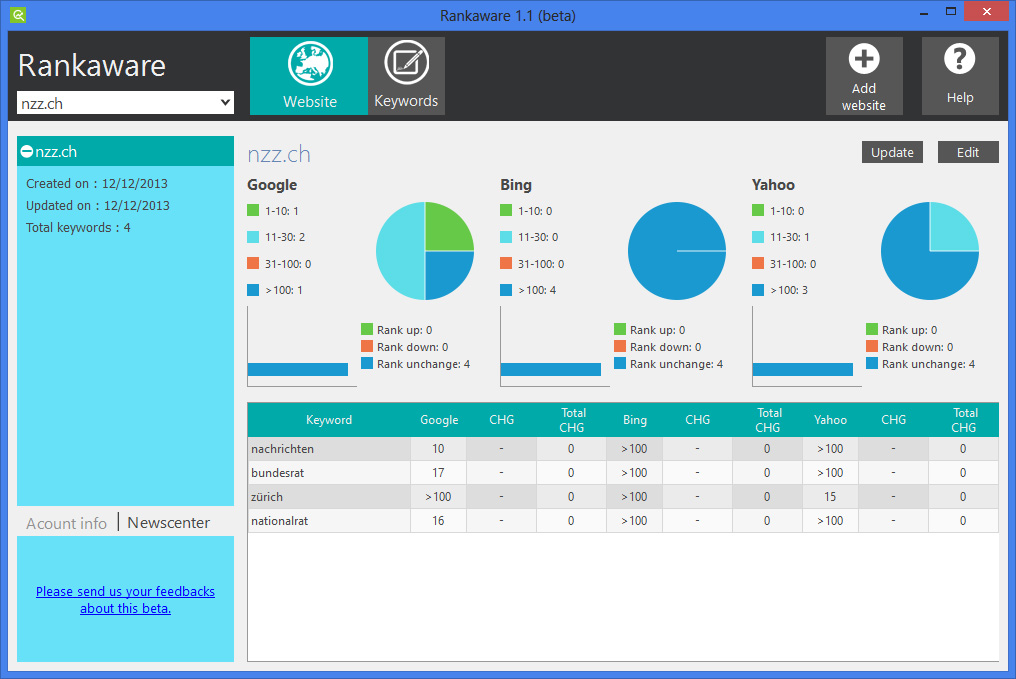
Task: Click the Edit button
Action: click(x=967, y=152)
